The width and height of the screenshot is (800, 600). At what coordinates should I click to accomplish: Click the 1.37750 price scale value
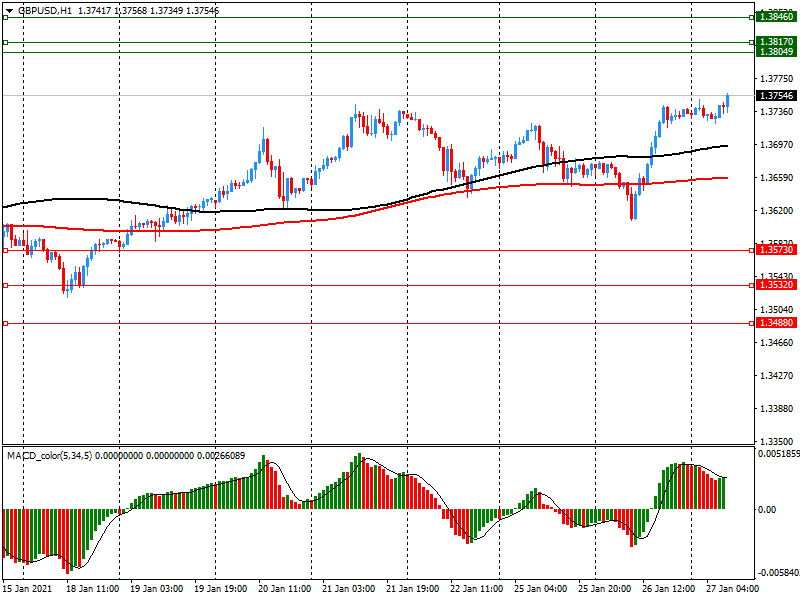(777, 79)
